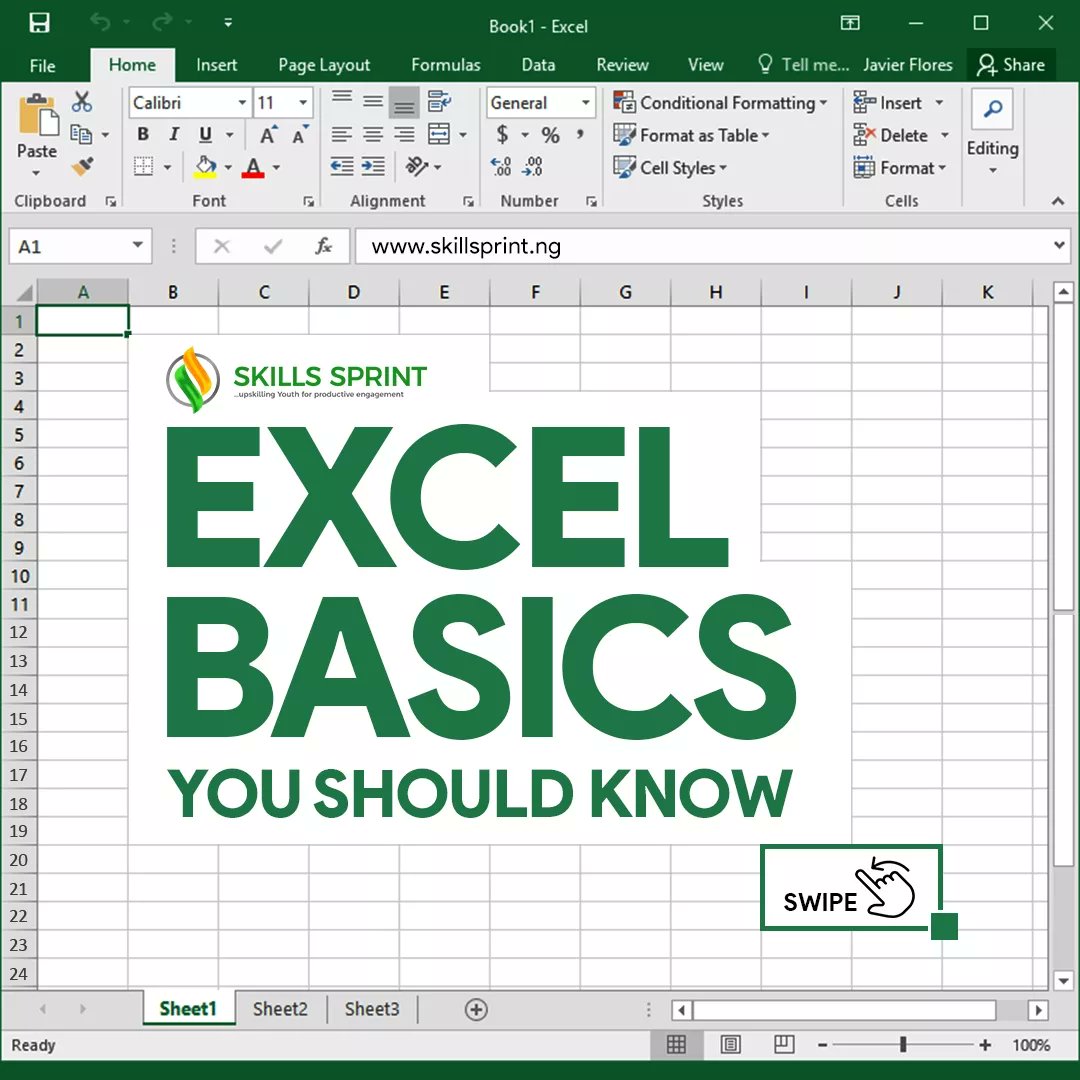Select the Format Painter brush

[x=82, y=167]
